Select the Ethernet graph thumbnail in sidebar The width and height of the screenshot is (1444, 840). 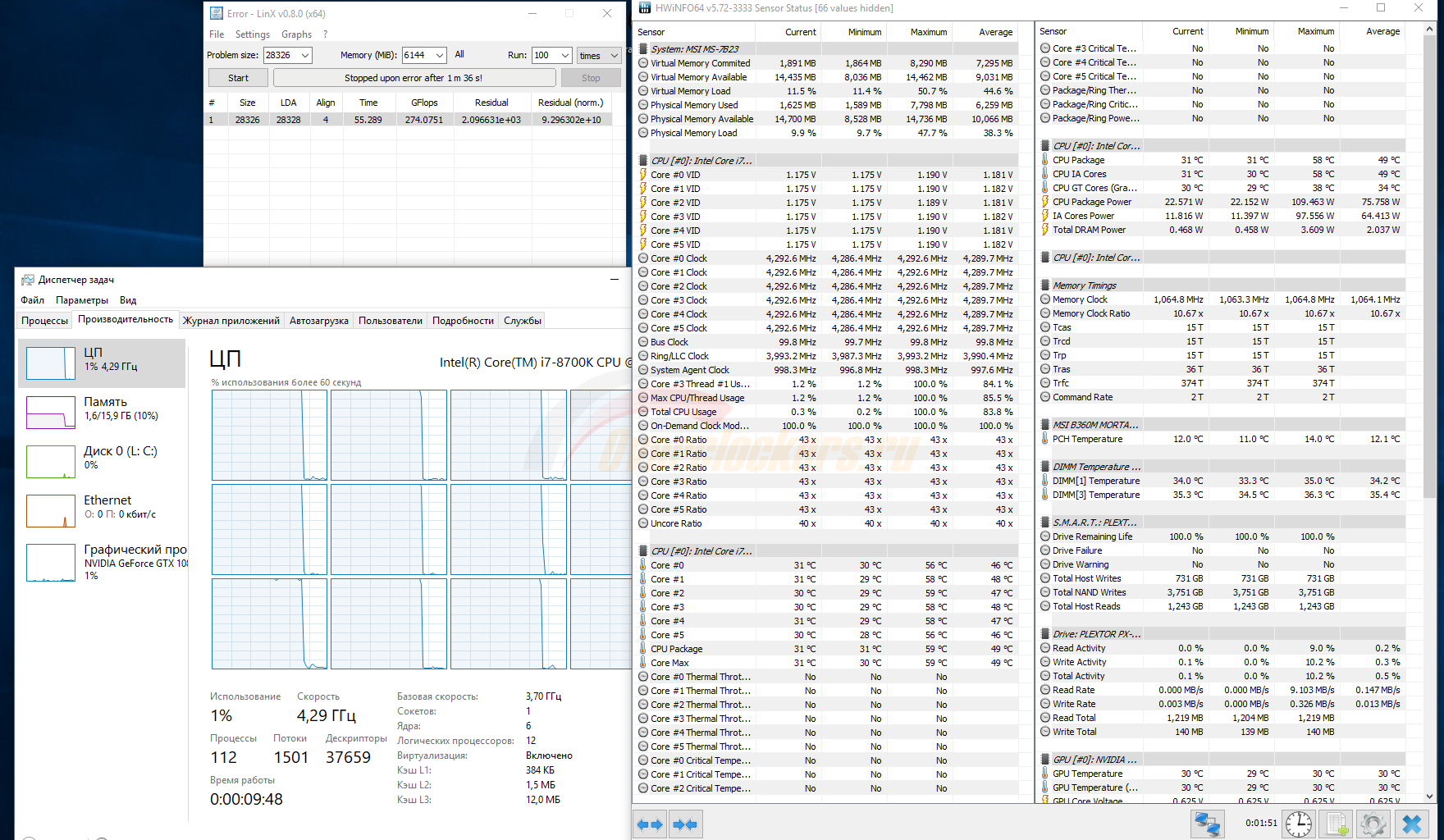click(x=51, y=510)
